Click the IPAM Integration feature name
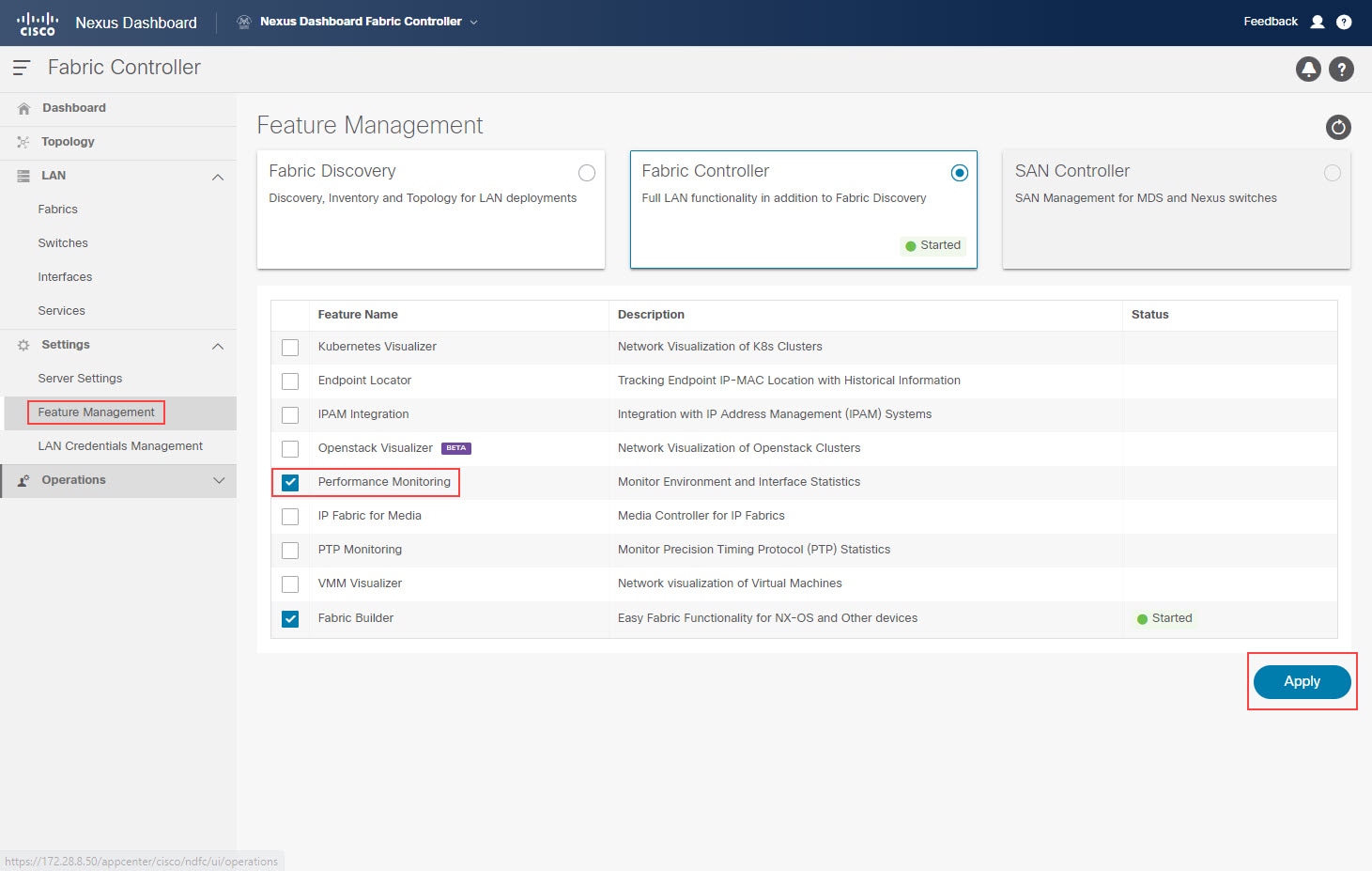Viewport: 1372px width, 871px height. tap(363, 414)
